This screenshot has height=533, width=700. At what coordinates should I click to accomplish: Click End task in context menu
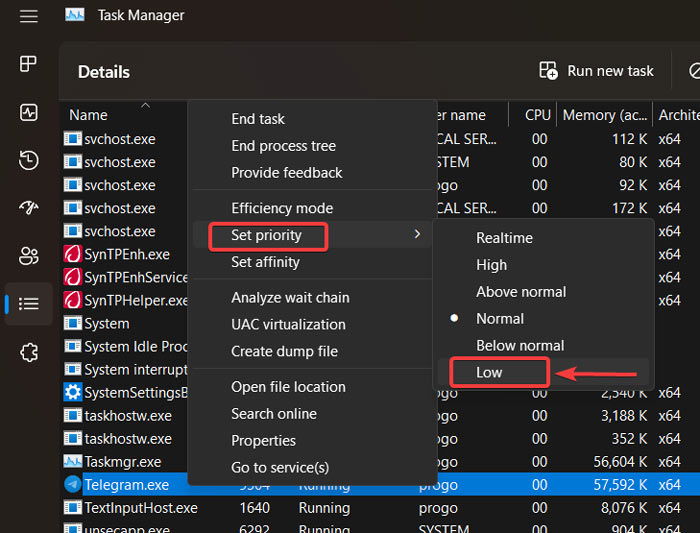coord(258,119)
